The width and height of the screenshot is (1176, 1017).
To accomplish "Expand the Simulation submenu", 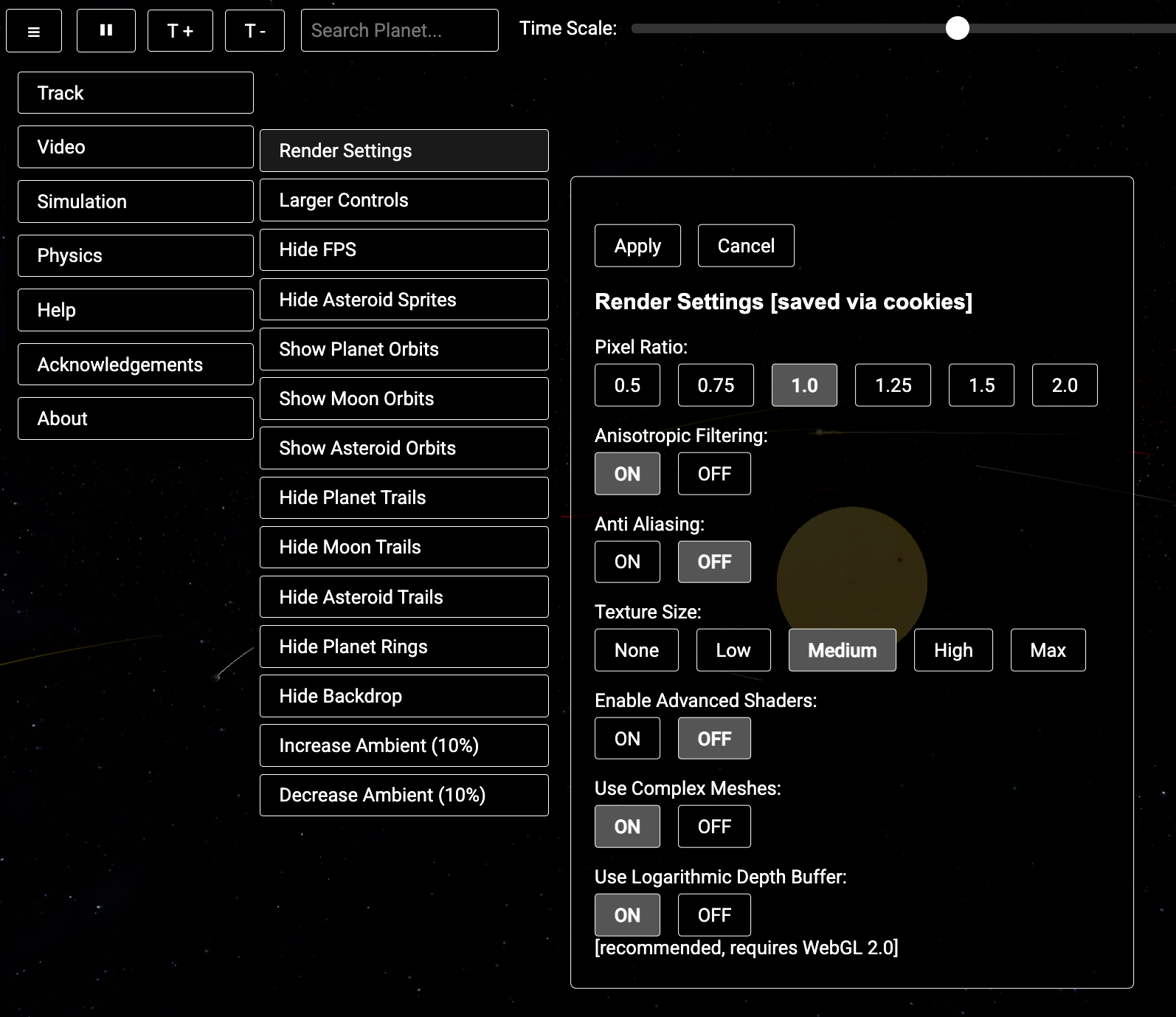I will point(136,201).
